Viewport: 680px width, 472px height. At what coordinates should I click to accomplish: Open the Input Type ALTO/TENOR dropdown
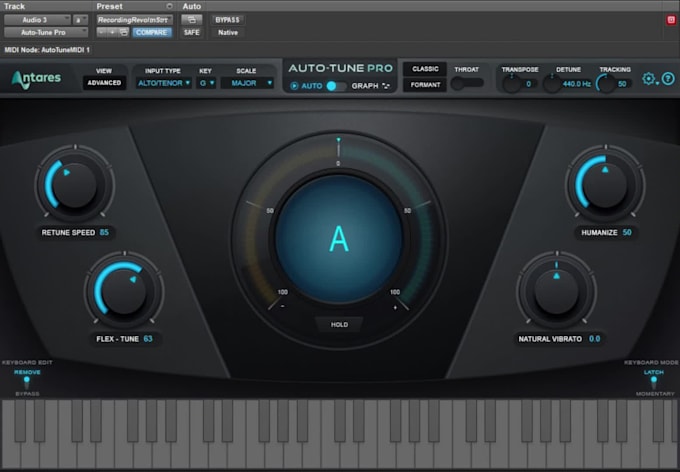[163, 83]
